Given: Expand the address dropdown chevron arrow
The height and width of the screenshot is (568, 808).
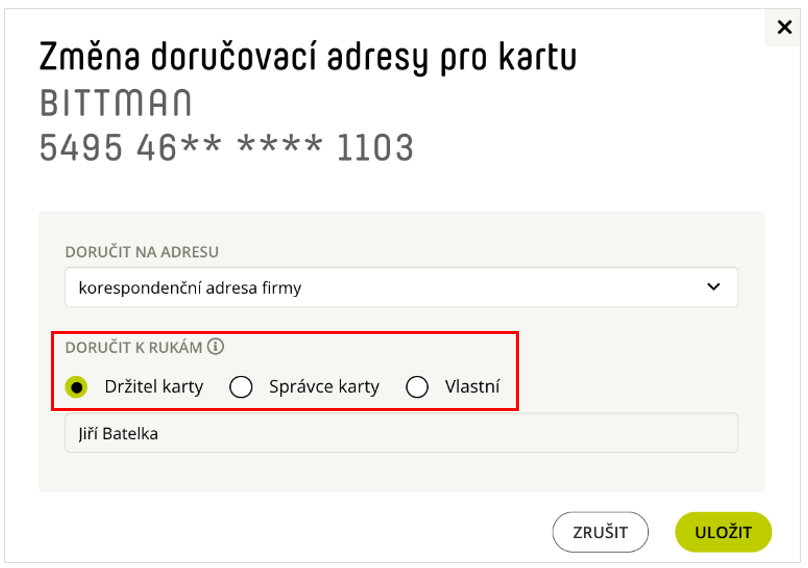Looking at the screenshot, I should [713, 287].
